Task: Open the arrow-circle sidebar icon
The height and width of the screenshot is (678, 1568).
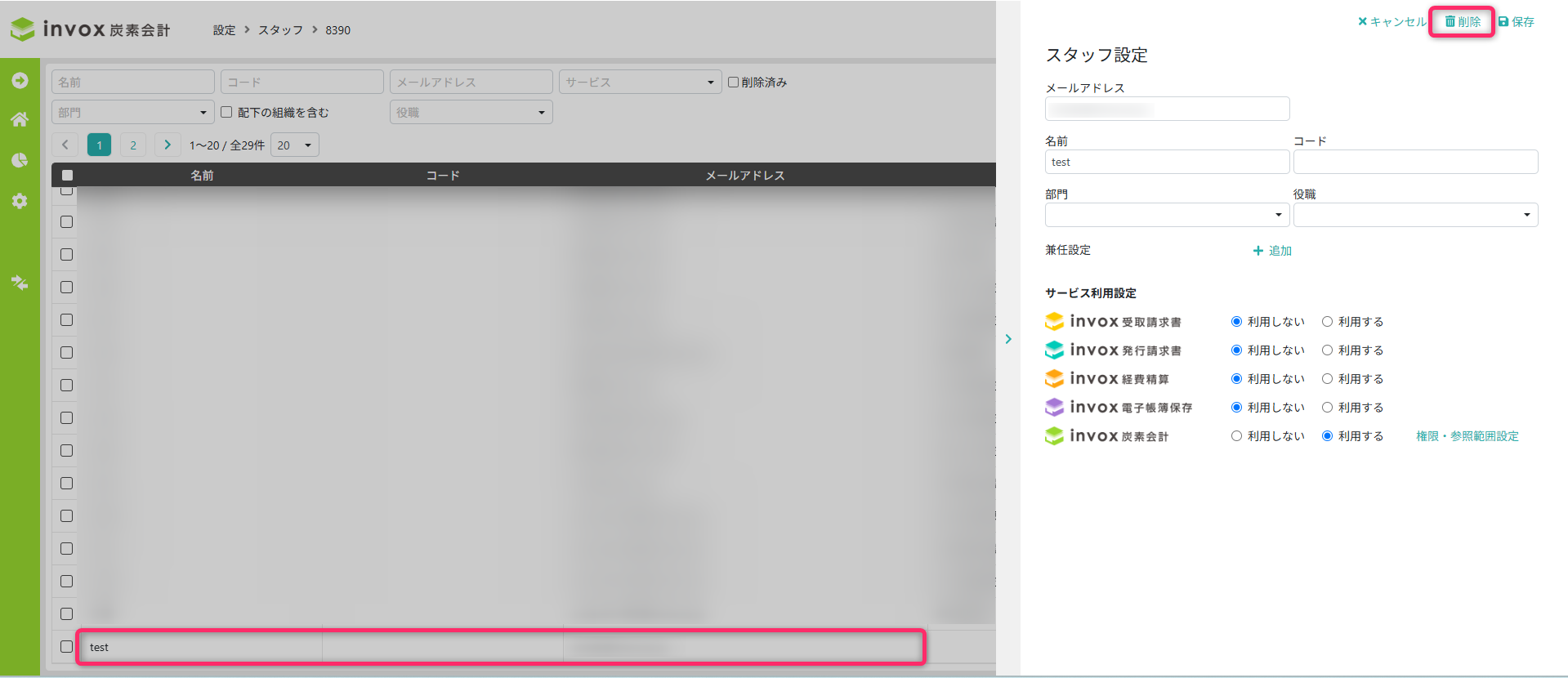Action: 20,80
